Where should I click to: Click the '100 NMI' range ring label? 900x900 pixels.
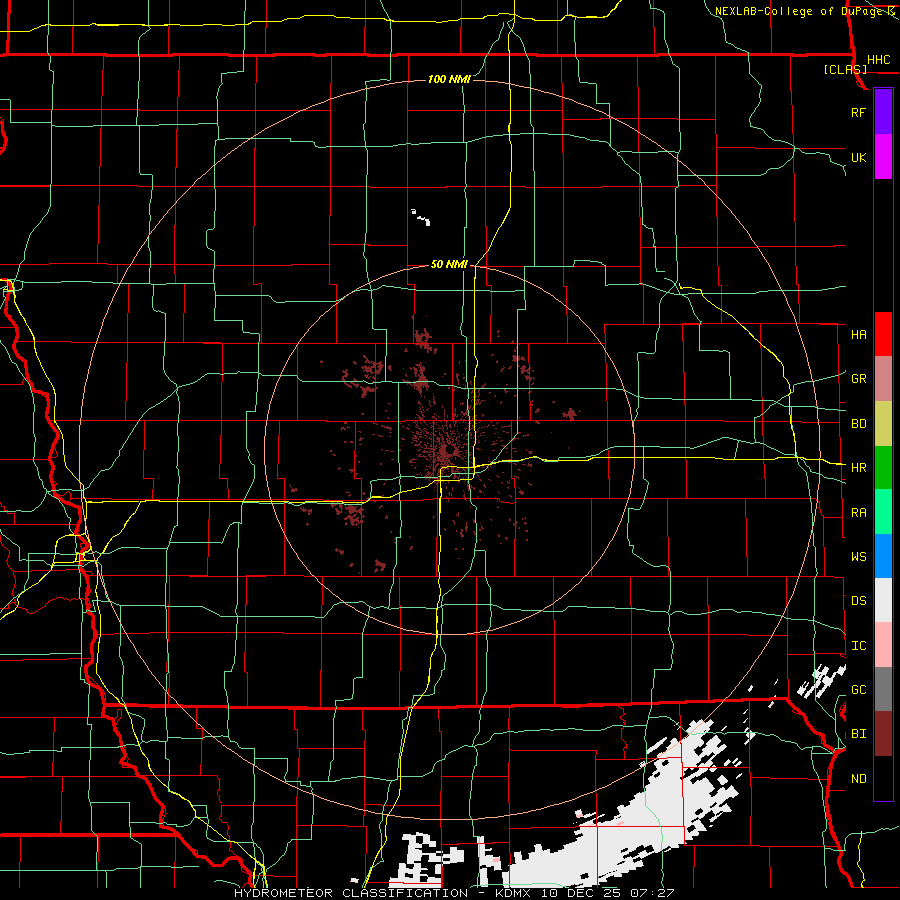(449, 79)
